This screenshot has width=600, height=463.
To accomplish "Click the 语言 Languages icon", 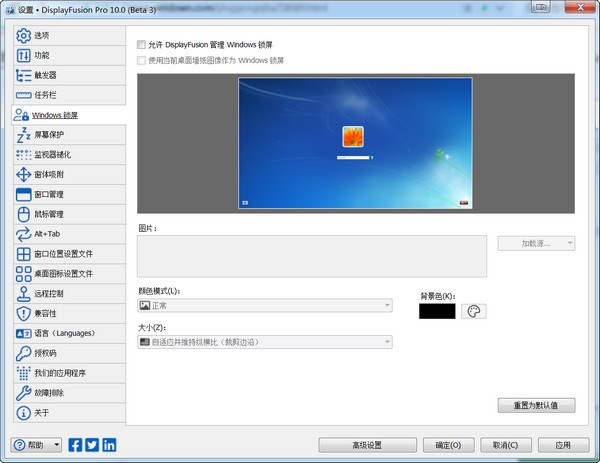I will 23,334.
